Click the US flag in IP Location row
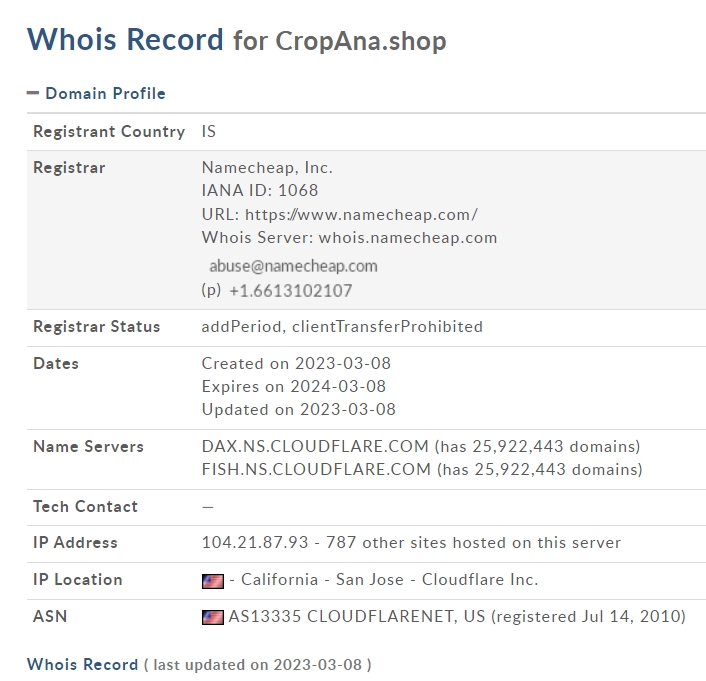 [x=213, y=581]
